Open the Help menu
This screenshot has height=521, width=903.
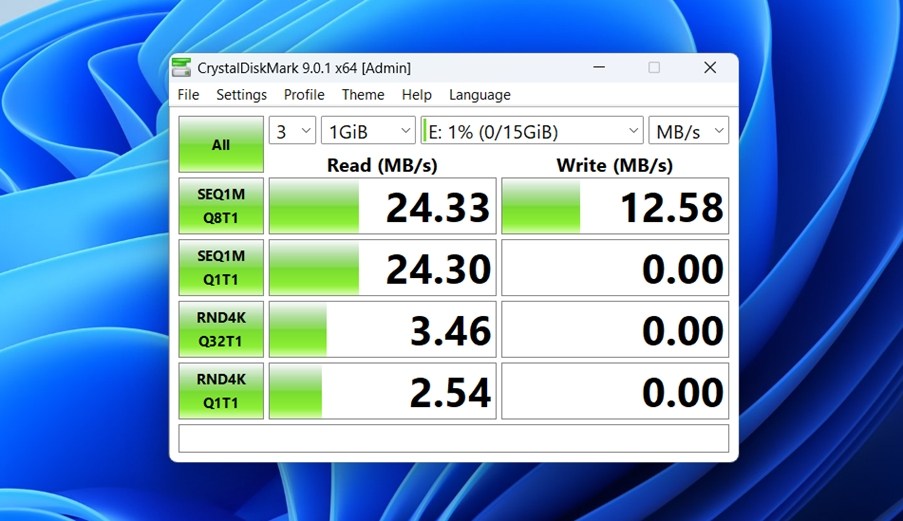coord(417,95)
